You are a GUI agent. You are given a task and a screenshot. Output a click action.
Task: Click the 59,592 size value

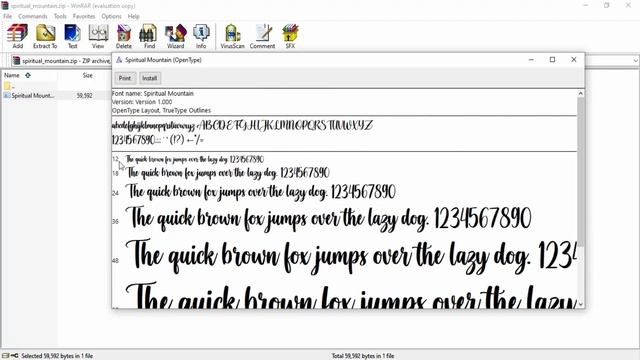pos(84,96)
